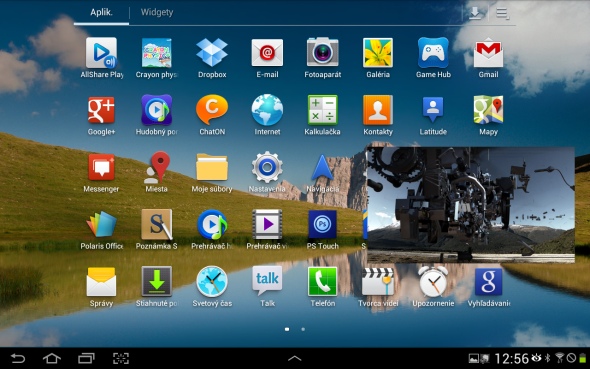Open Google Talk app

(x=267, y=281)
